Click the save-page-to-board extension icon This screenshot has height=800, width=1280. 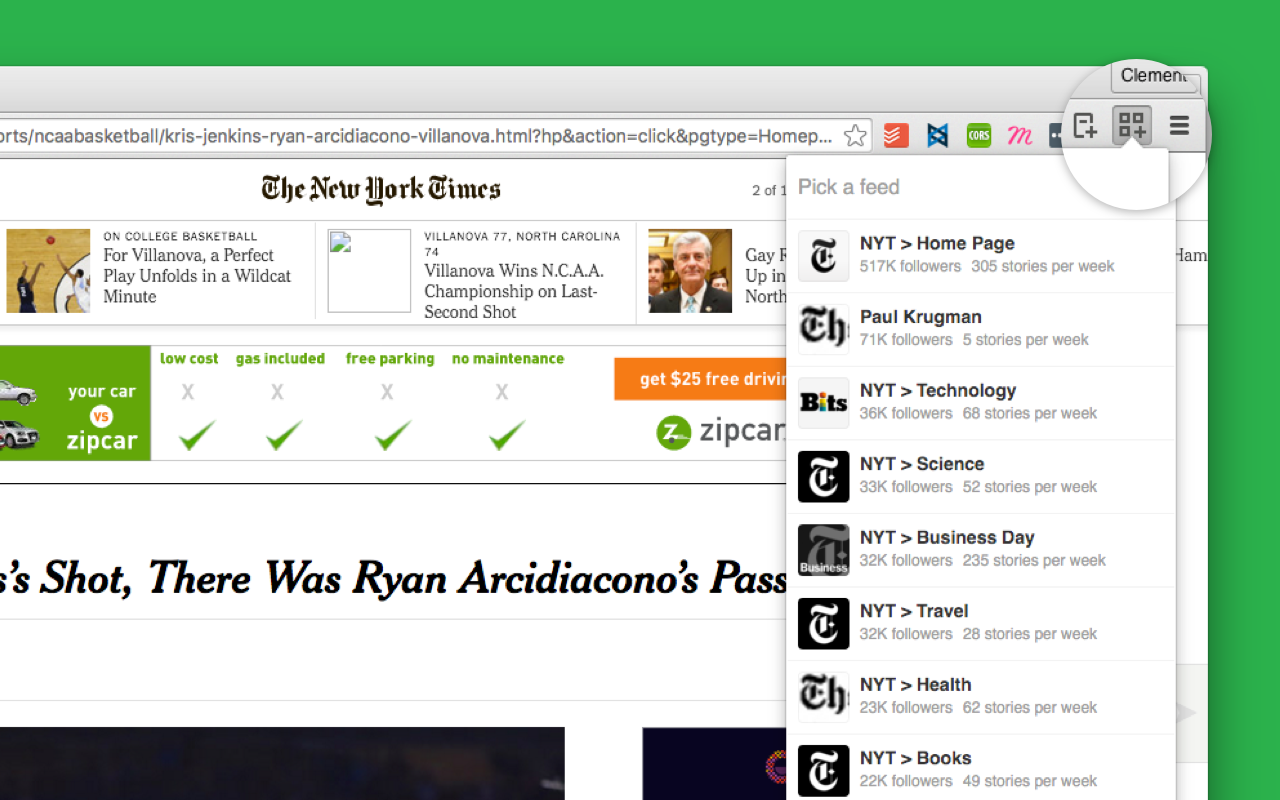click(1085, 126)
